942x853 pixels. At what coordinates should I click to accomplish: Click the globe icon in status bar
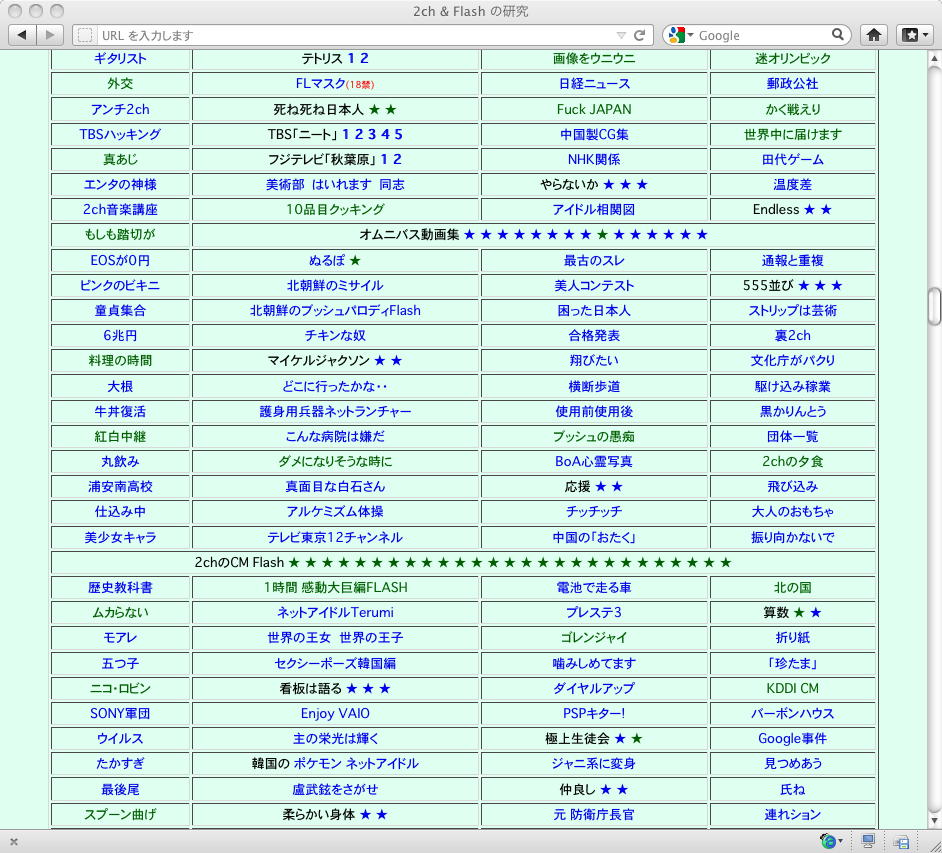coord(828,841)
